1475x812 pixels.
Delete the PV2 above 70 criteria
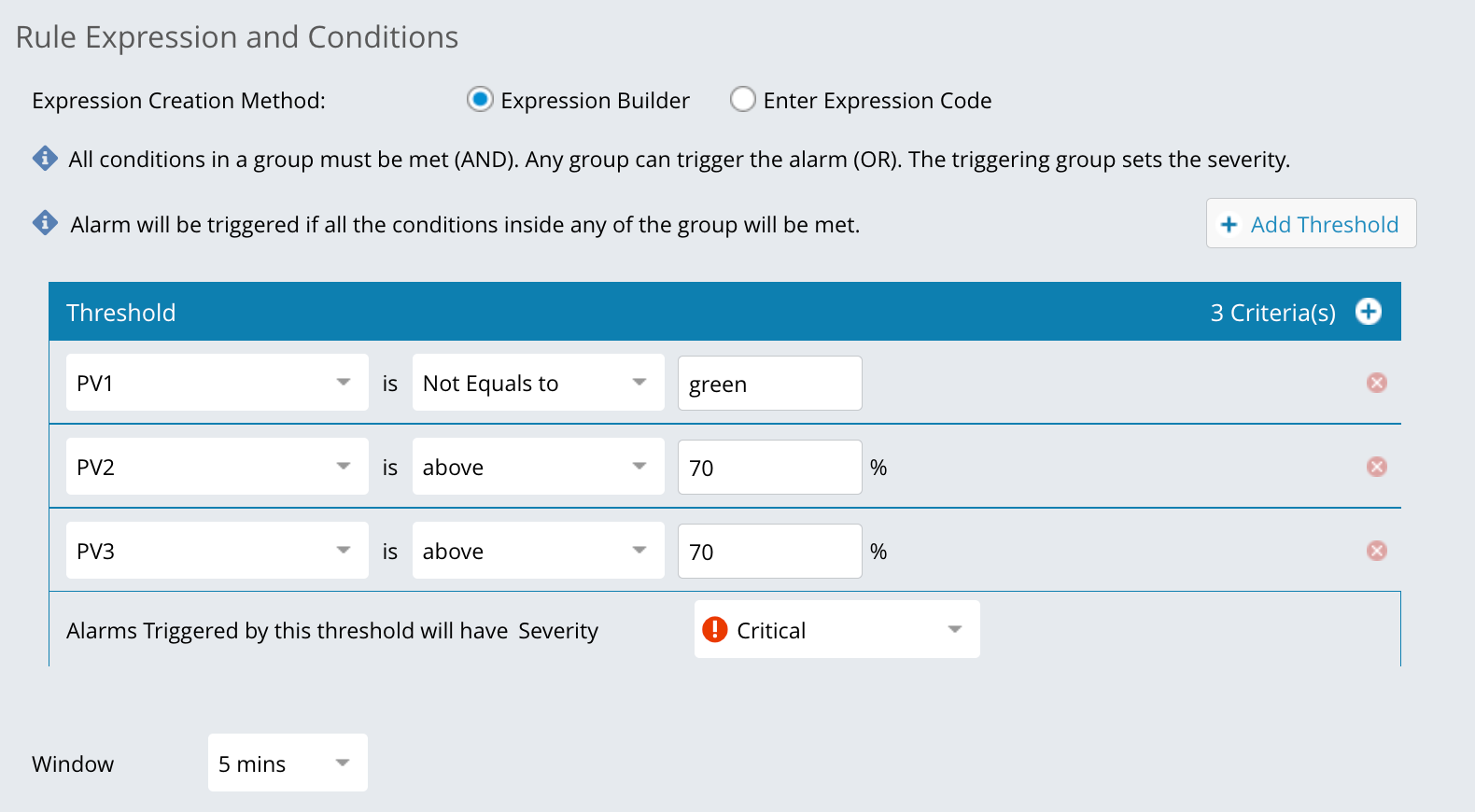1376,467
